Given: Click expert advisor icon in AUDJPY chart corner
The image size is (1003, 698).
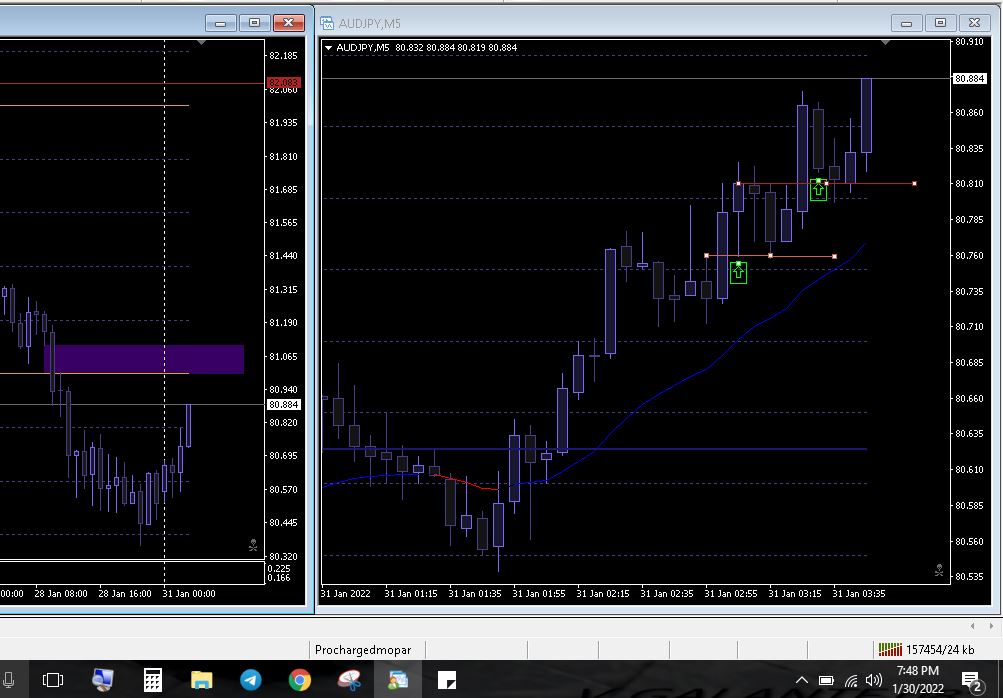Looking at the screenshot, I should point(938,571).
